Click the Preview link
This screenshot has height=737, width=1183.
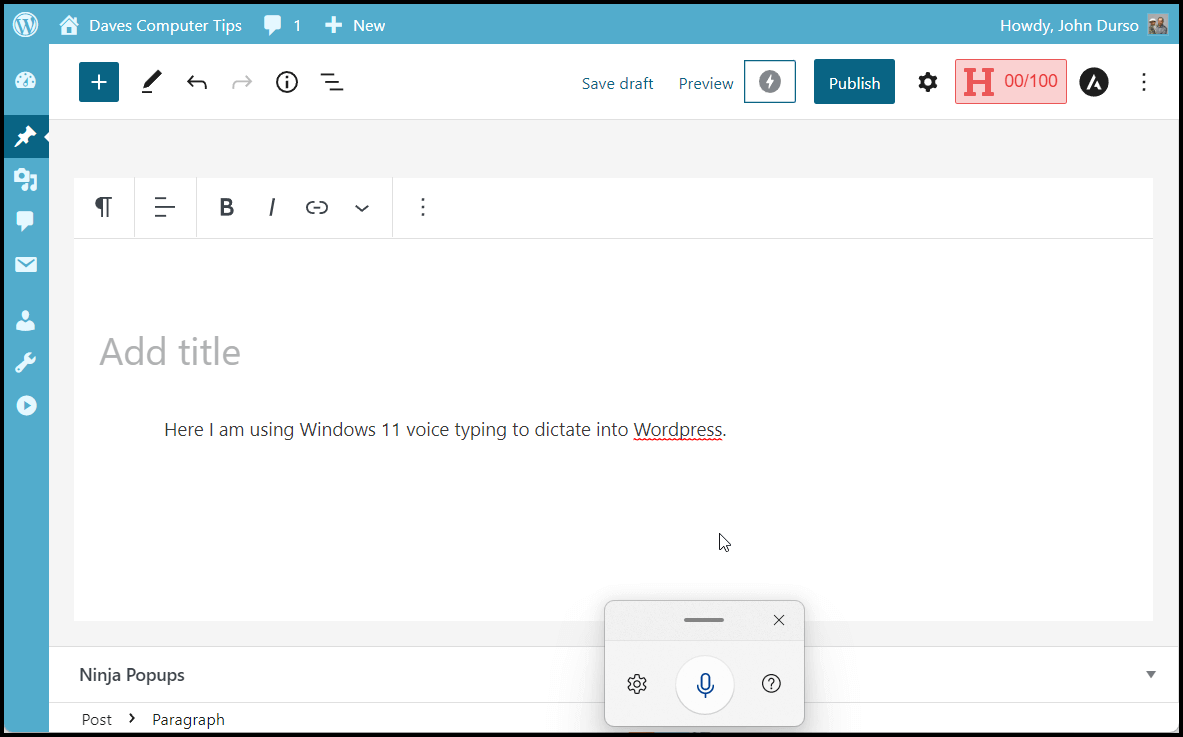(705, 84)
